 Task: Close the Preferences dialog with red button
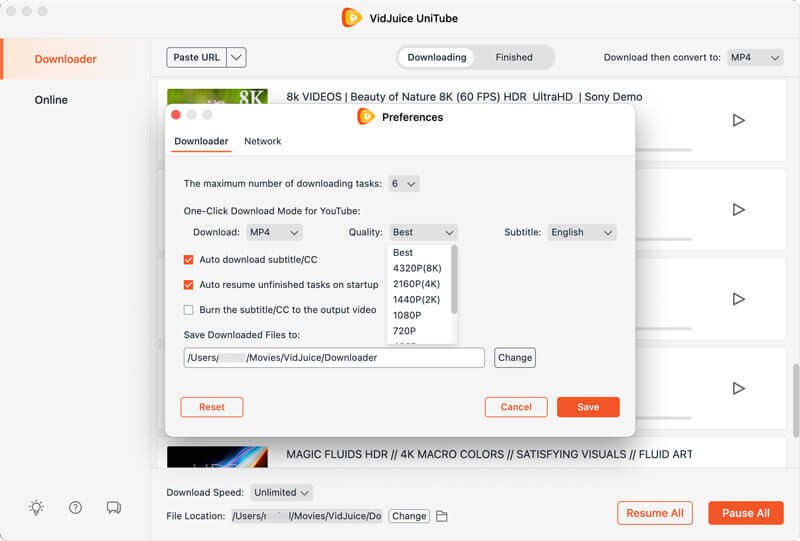176,115
